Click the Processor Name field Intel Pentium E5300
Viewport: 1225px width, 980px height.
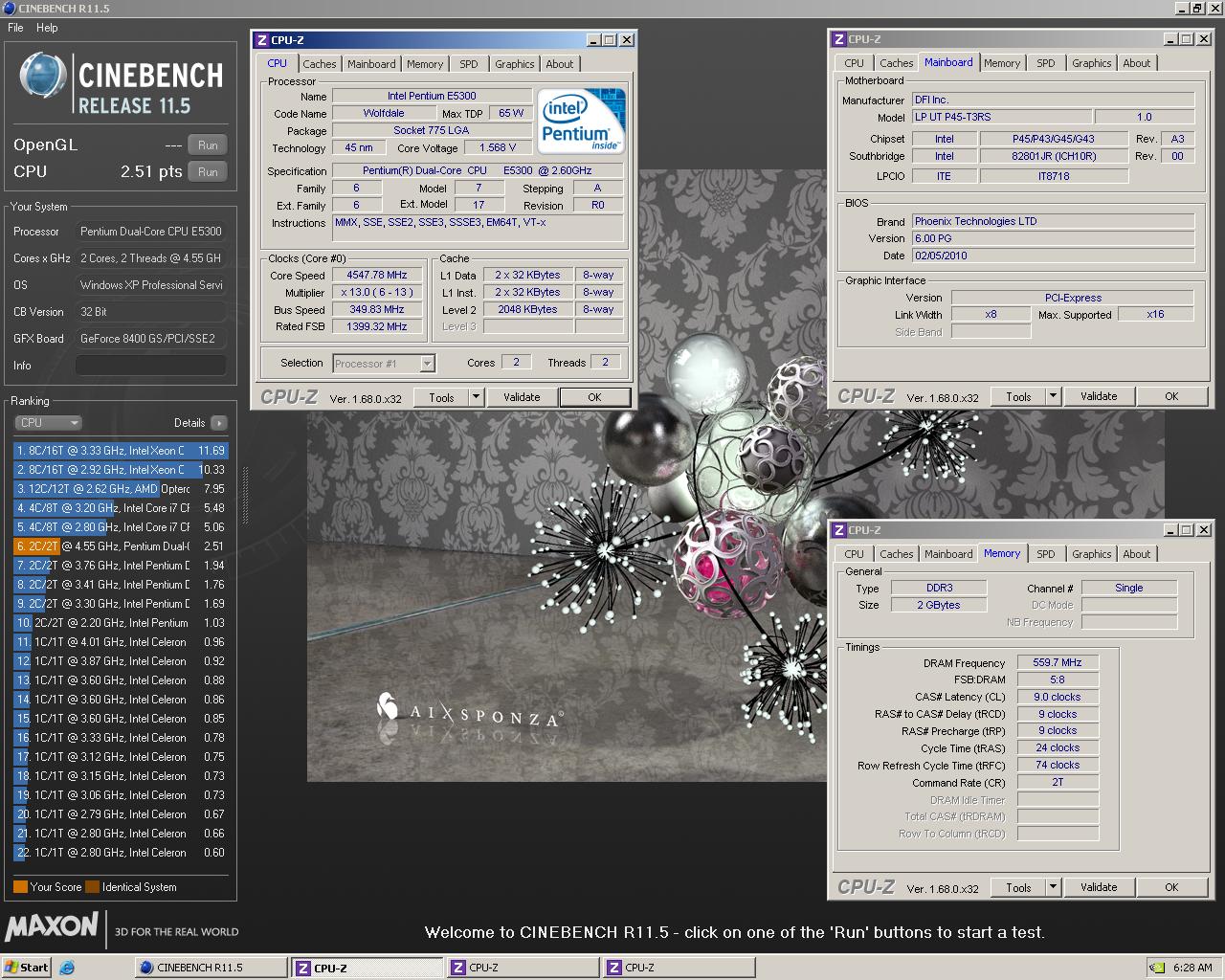pyautogui.click(x=432, y=96)
